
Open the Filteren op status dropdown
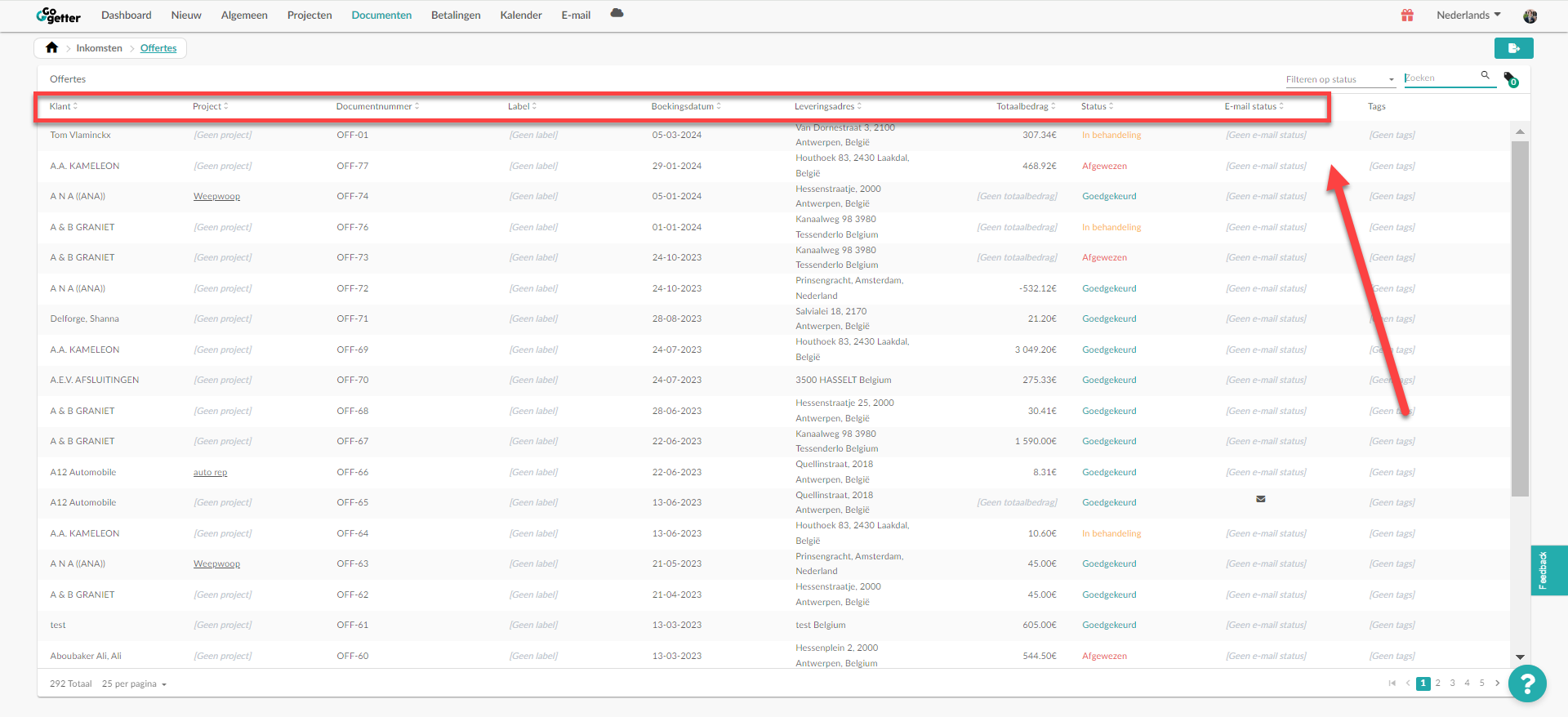click(1340, 79)
